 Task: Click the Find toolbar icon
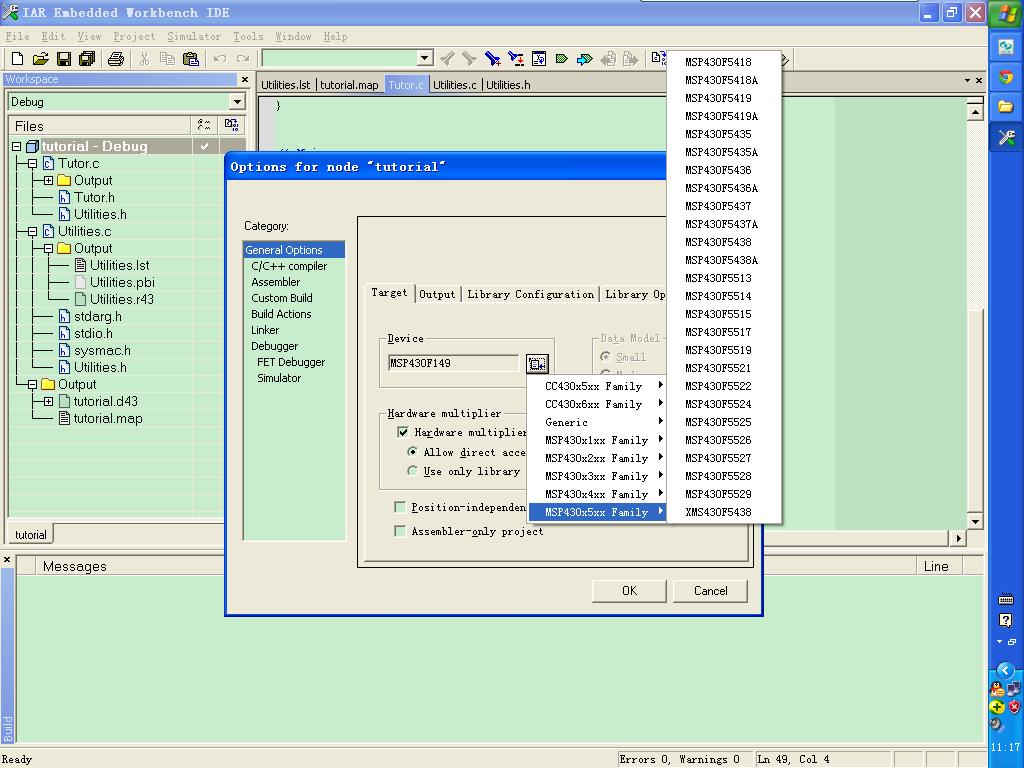point(492,59)
